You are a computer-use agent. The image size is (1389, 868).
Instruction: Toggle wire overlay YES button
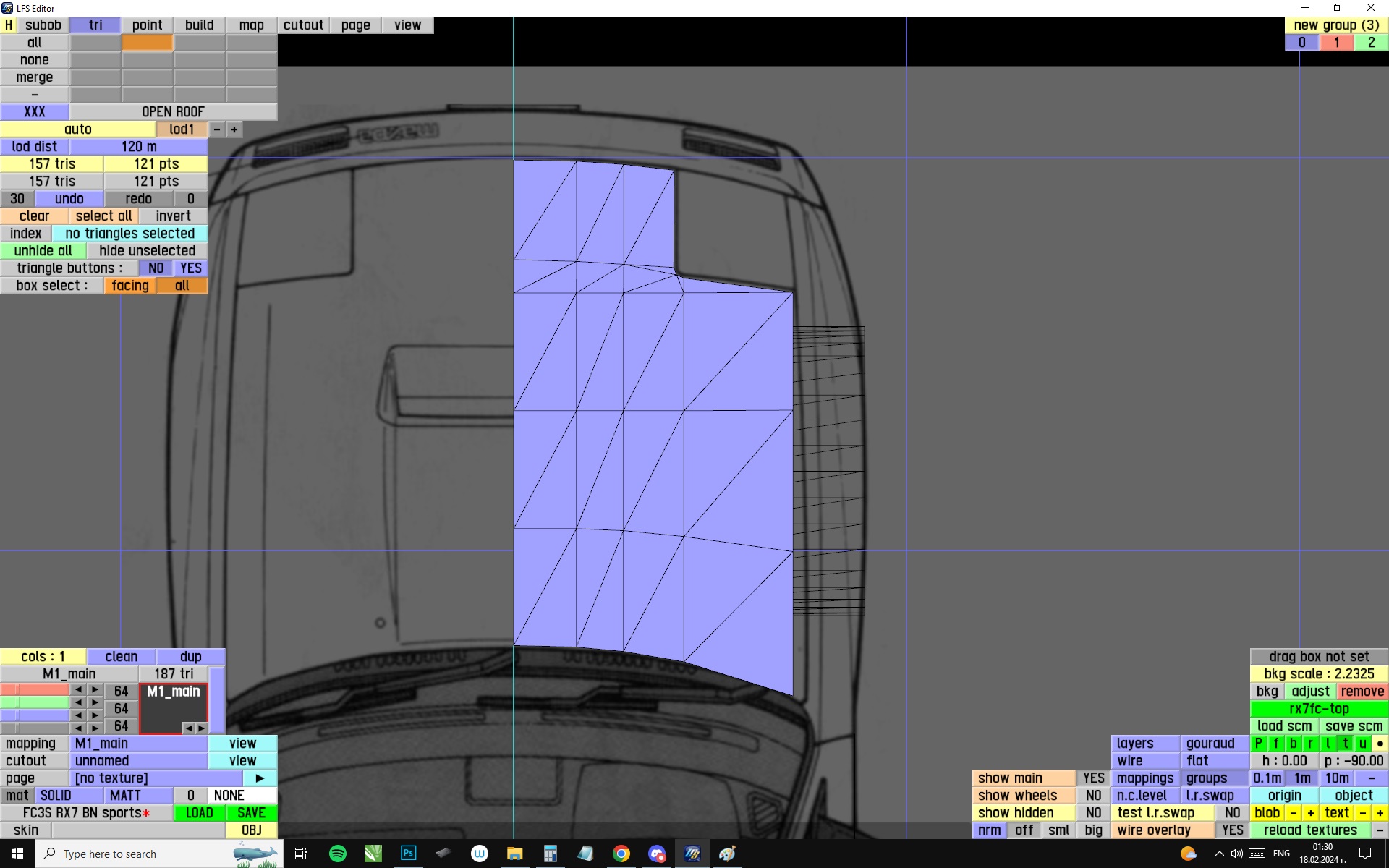(x=1232, y=830)
